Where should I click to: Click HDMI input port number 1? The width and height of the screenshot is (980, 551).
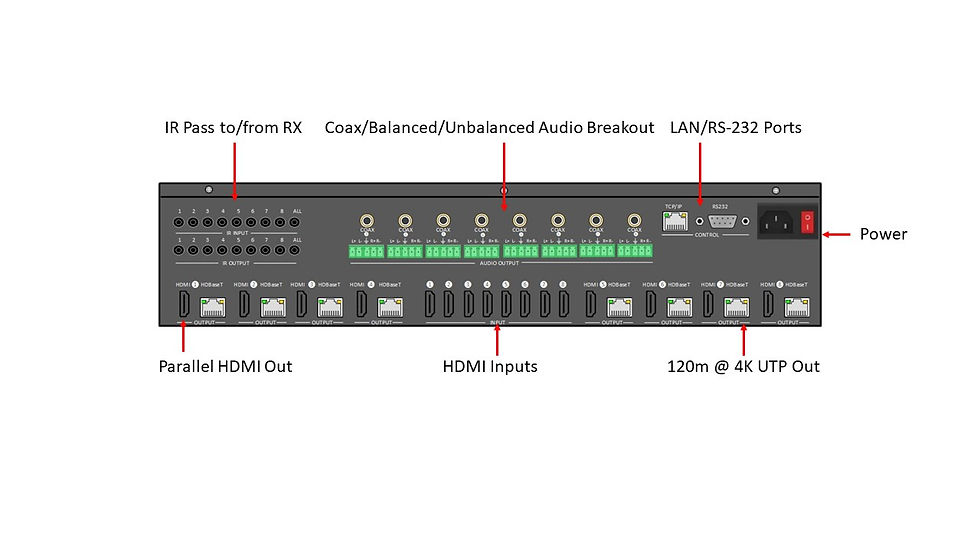[x=430, y=304]
